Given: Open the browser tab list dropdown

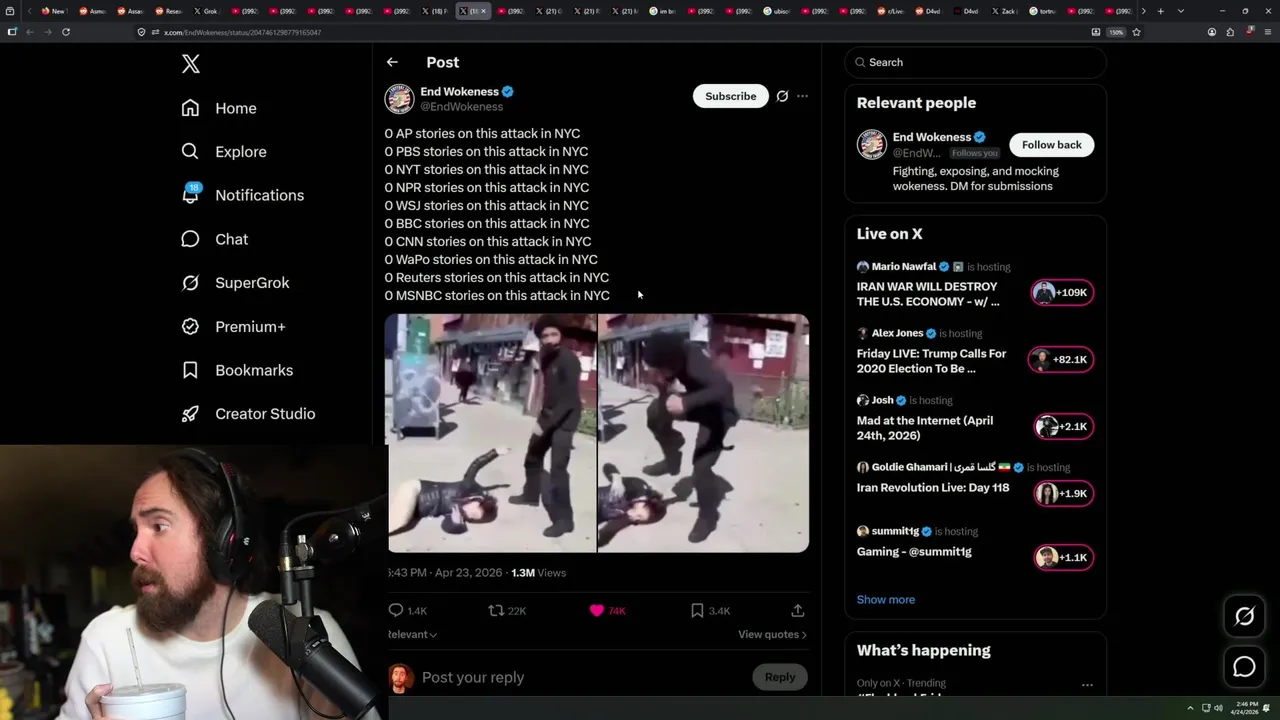Looking at the screenshot, I should tap(1181, 11).
